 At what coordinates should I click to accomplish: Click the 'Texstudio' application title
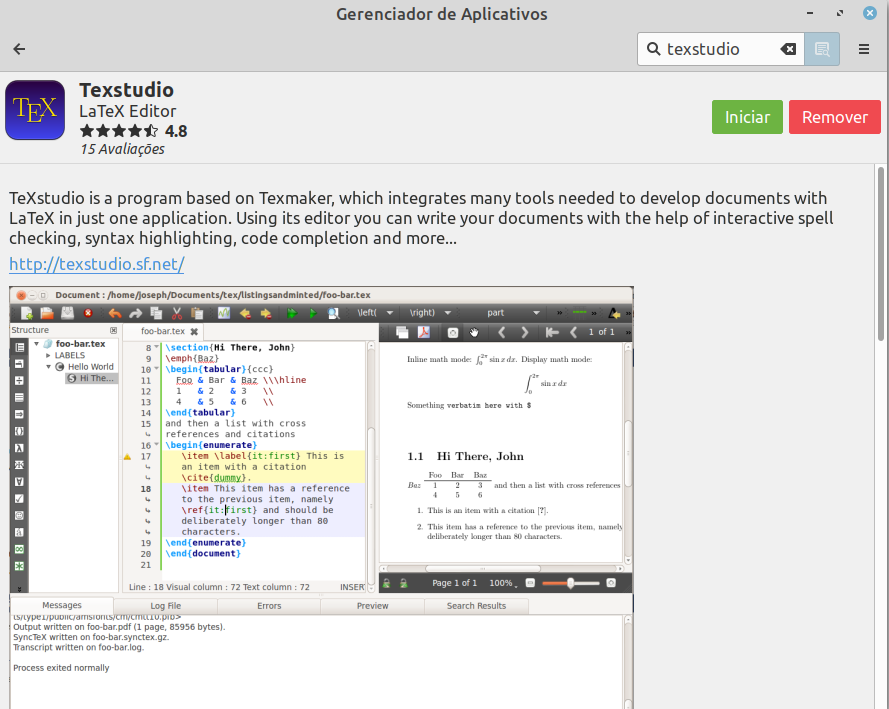126,90
